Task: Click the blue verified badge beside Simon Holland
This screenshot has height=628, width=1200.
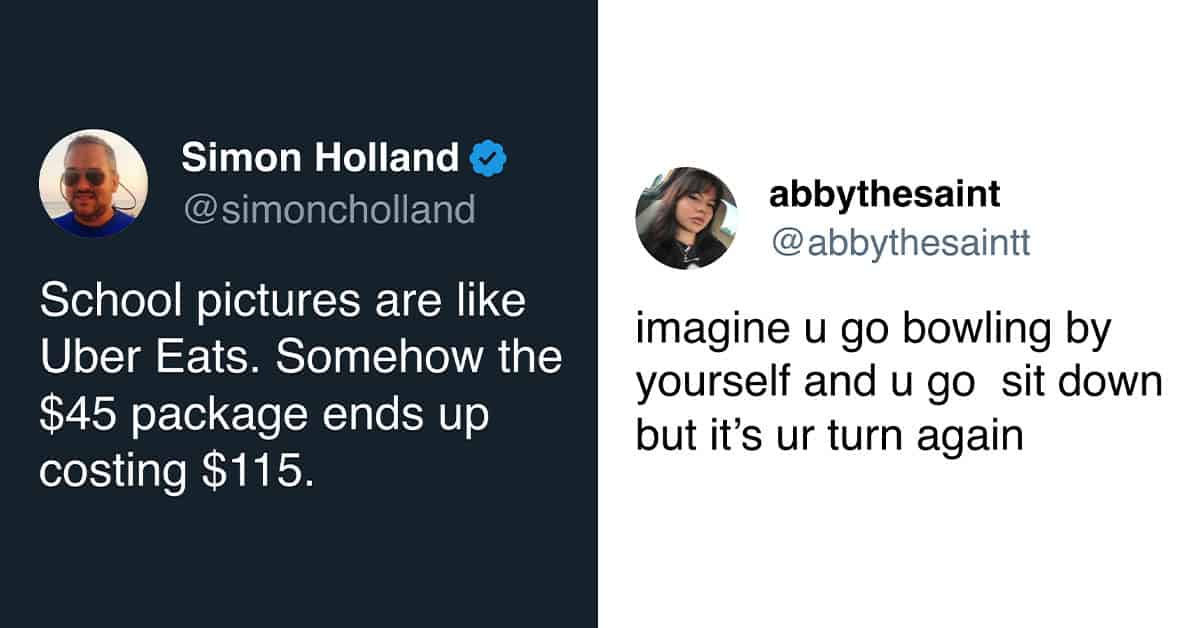Action: point(489,159)
